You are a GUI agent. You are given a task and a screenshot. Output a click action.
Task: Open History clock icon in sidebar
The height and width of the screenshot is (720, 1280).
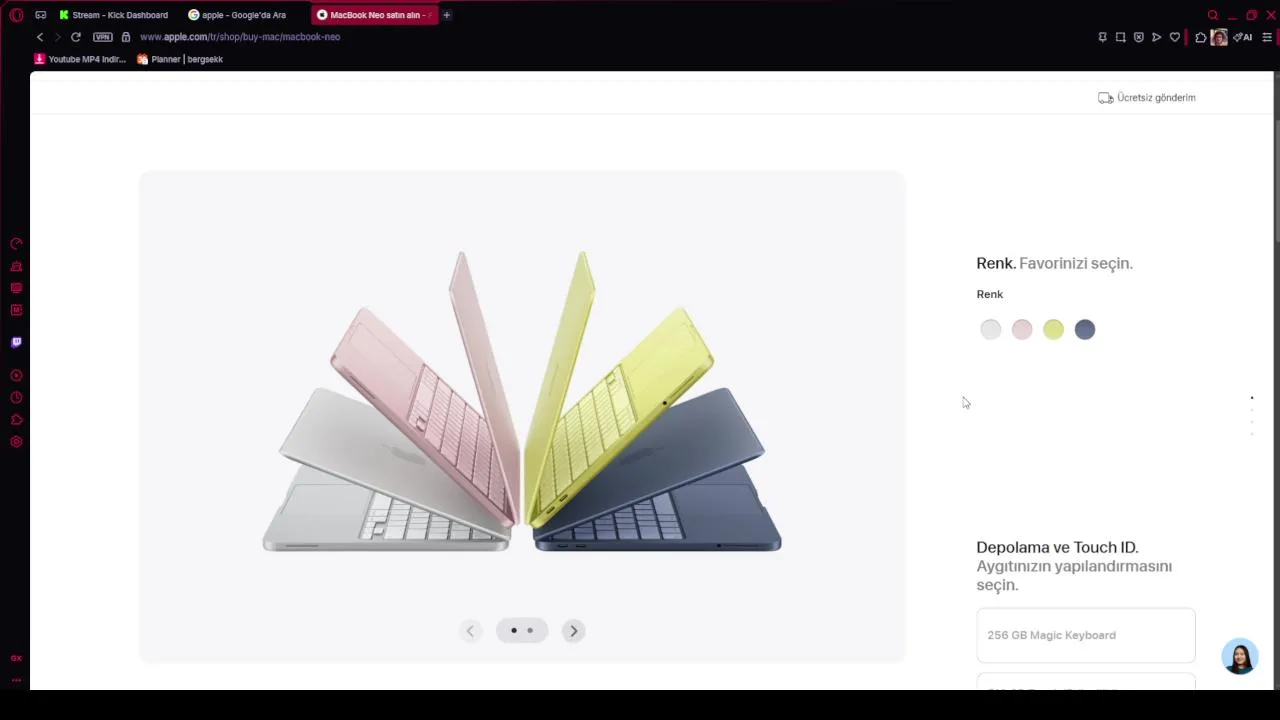[x=16, y=398]
